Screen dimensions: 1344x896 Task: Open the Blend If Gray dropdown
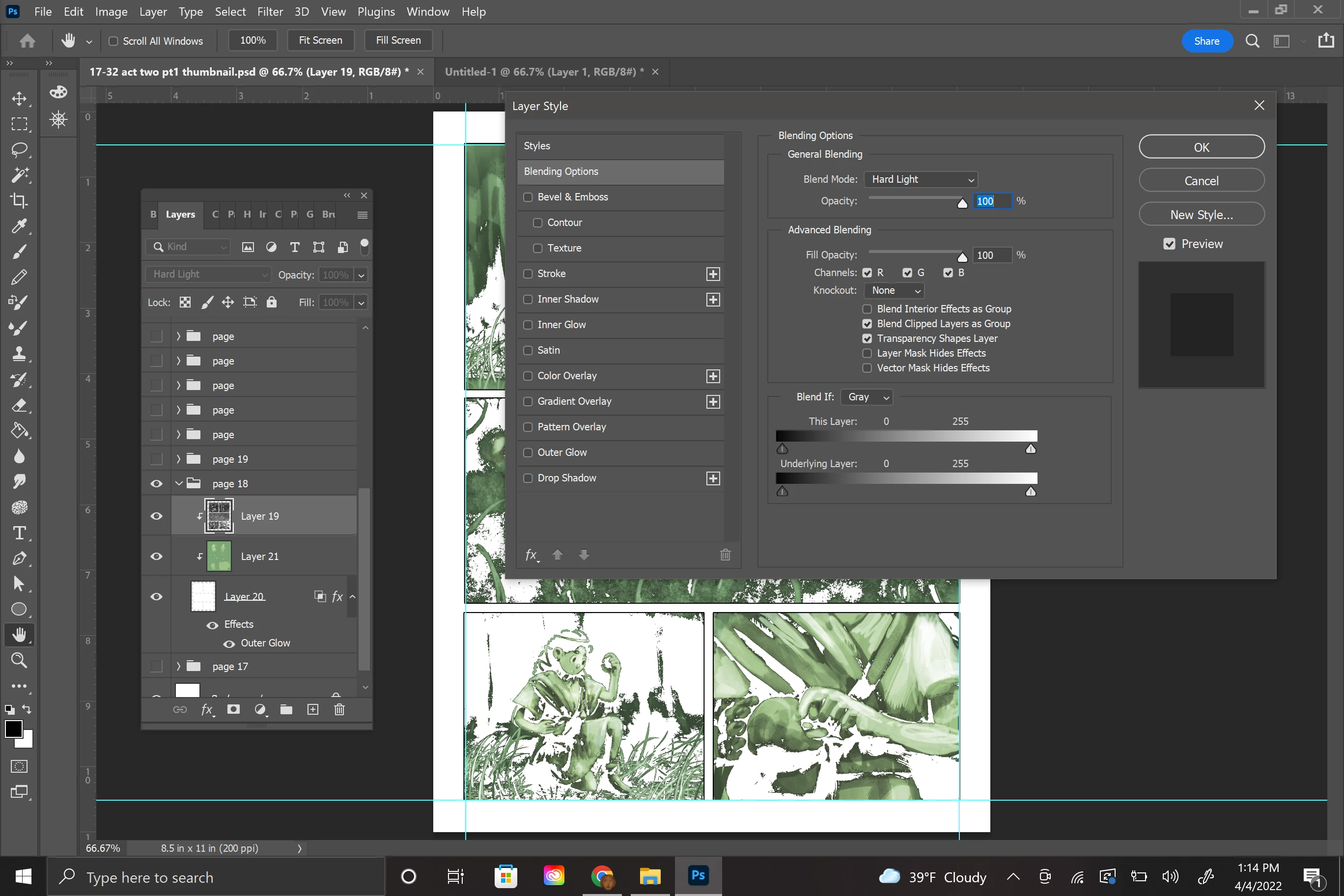coord(868,397)
